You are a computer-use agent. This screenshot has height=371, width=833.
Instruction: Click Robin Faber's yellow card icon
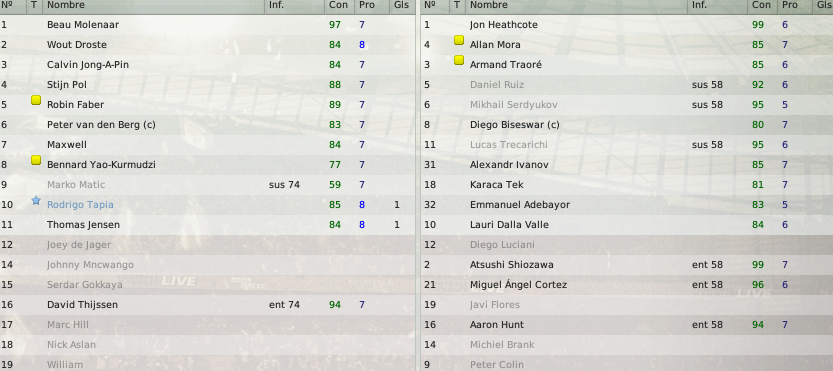point(36,99)
